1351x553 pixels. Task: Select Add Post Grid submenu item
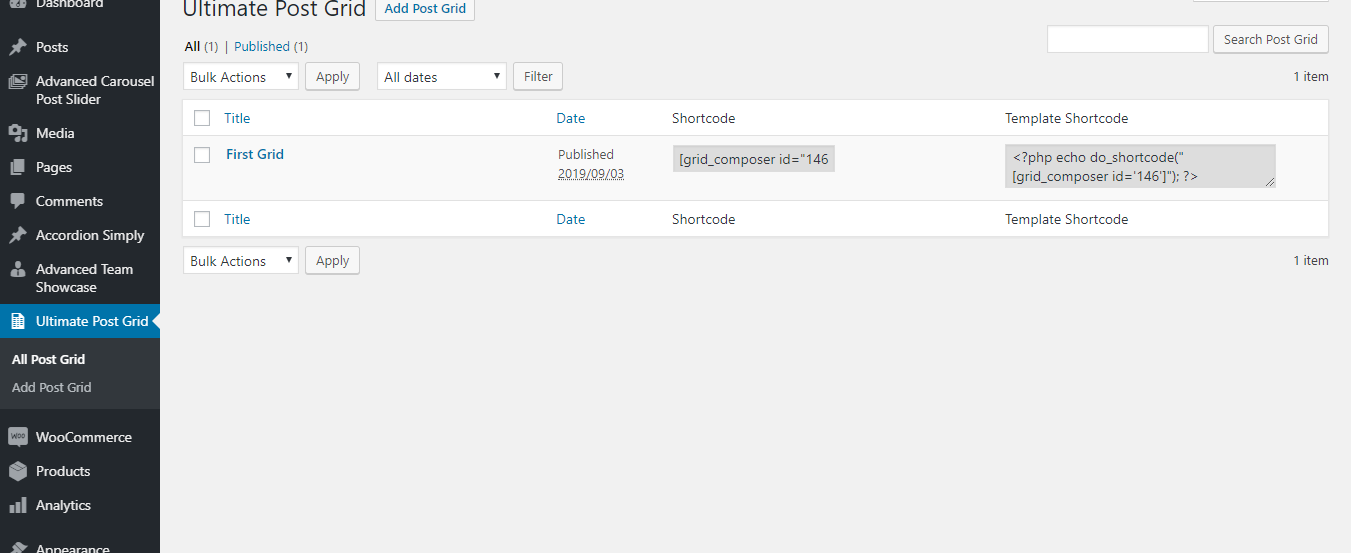[x=52, y=387]
